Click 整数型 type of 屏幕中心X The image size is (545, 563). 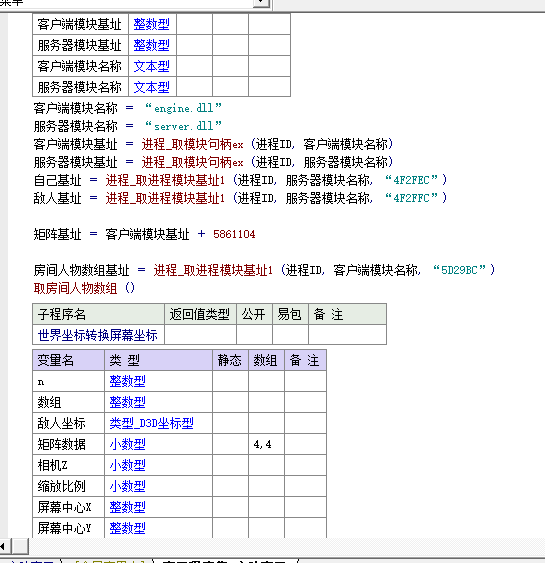click(x=127, y=507)
